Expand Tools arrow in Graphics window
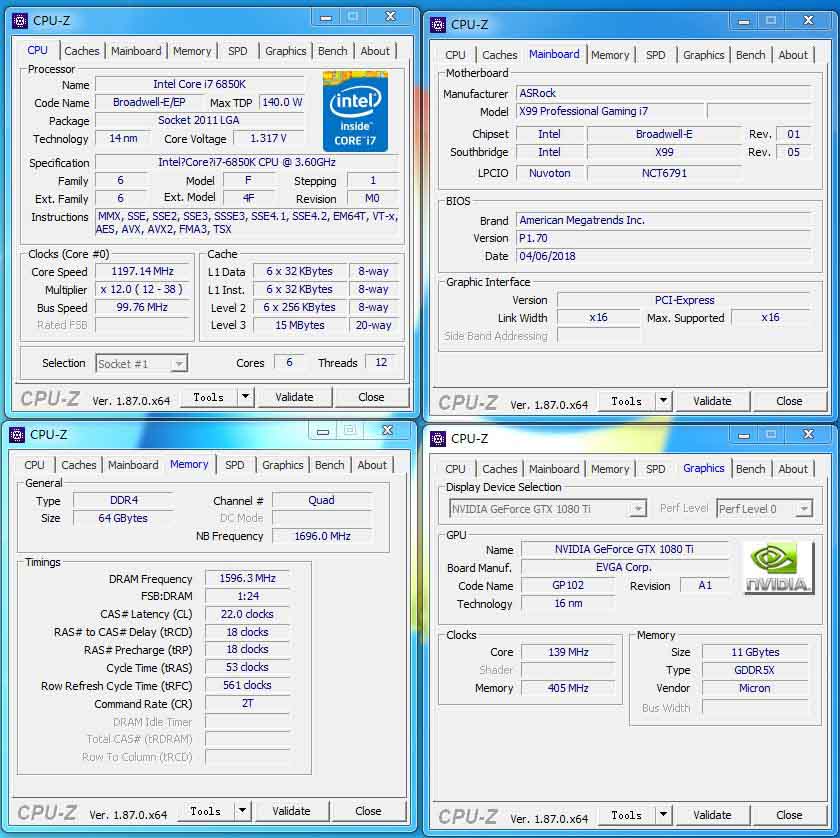This screenshot has width=840, height=838. point(663,815)
